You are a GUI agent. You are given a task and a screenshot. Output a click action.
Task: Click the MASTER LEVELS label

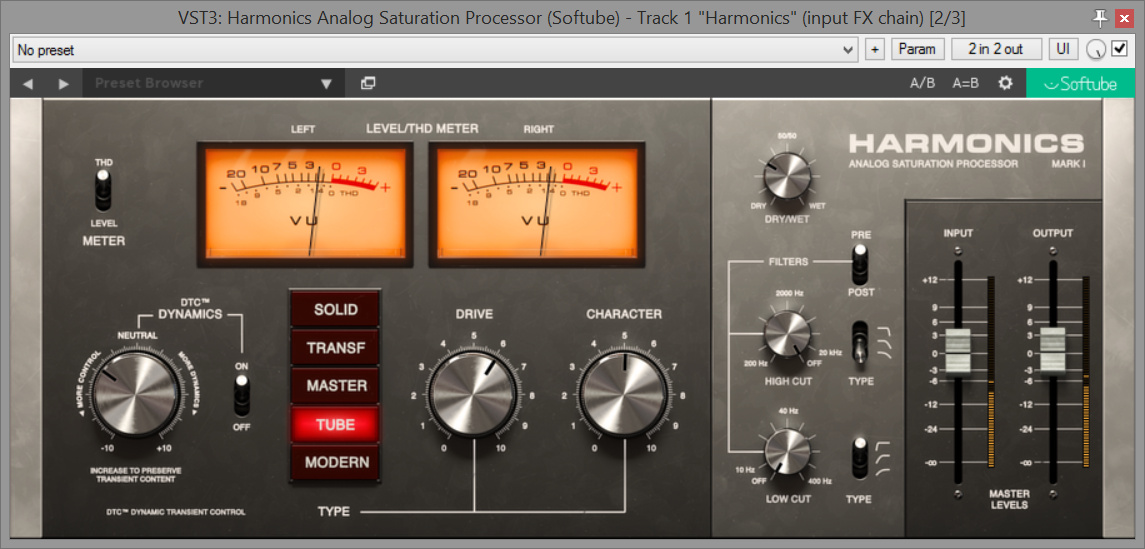coord(1010,499)
